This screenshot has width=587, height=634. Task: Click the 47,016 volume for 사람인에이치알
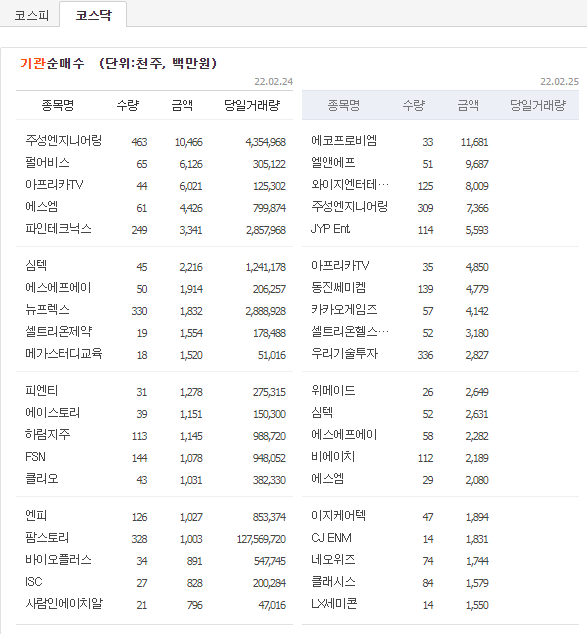pyautogui.click(x=272, y=605)
